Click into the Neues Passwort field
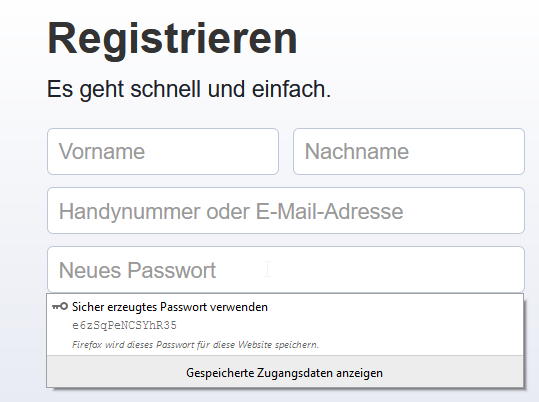 coord(286,270)
